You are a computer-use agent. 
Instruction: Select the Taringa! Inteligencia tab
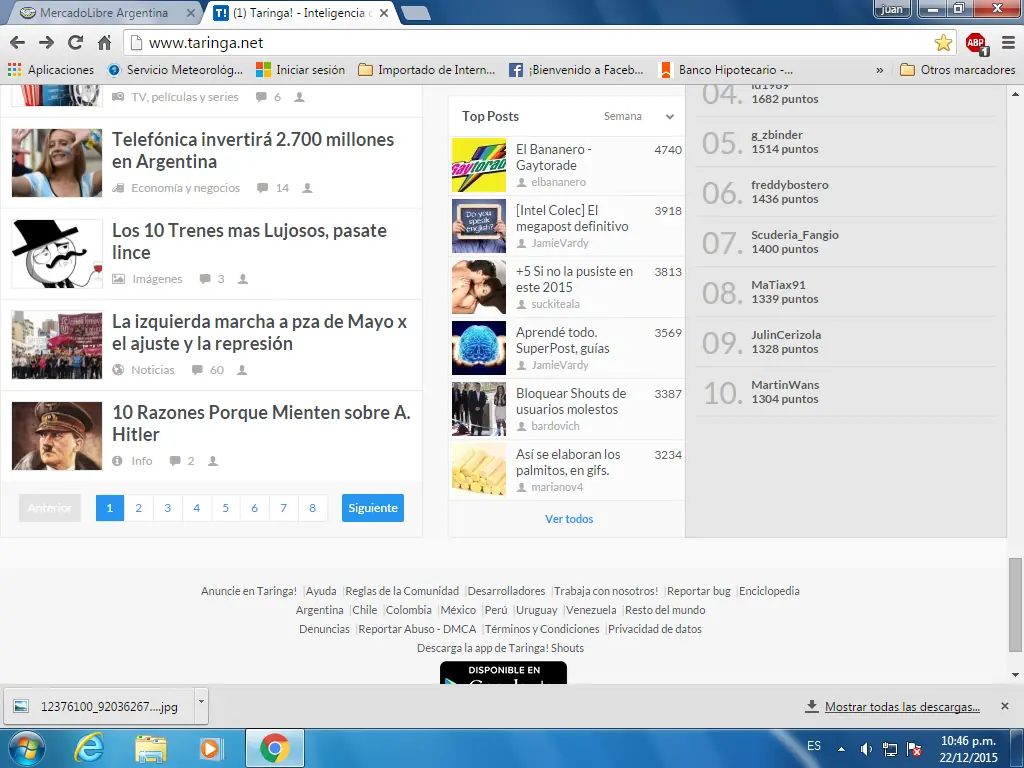click(298, 12)
